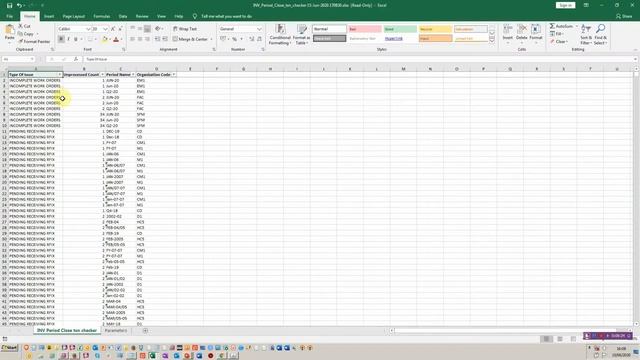
Task: Insert cells using the Insert button
Action: pos(507,33)
